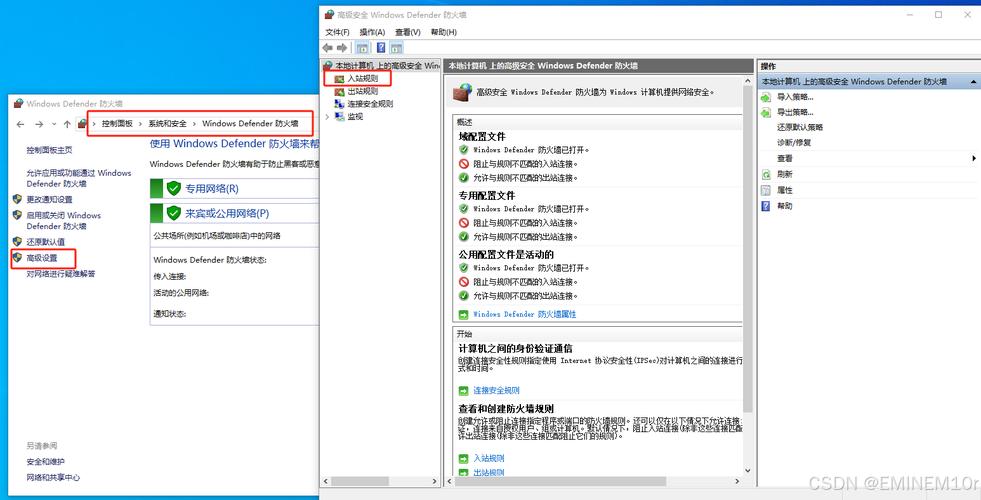The height and width of the screenshot is (500, 981).
Task: Click the center pane scrollbar up arrow
Action: point(748,81)
